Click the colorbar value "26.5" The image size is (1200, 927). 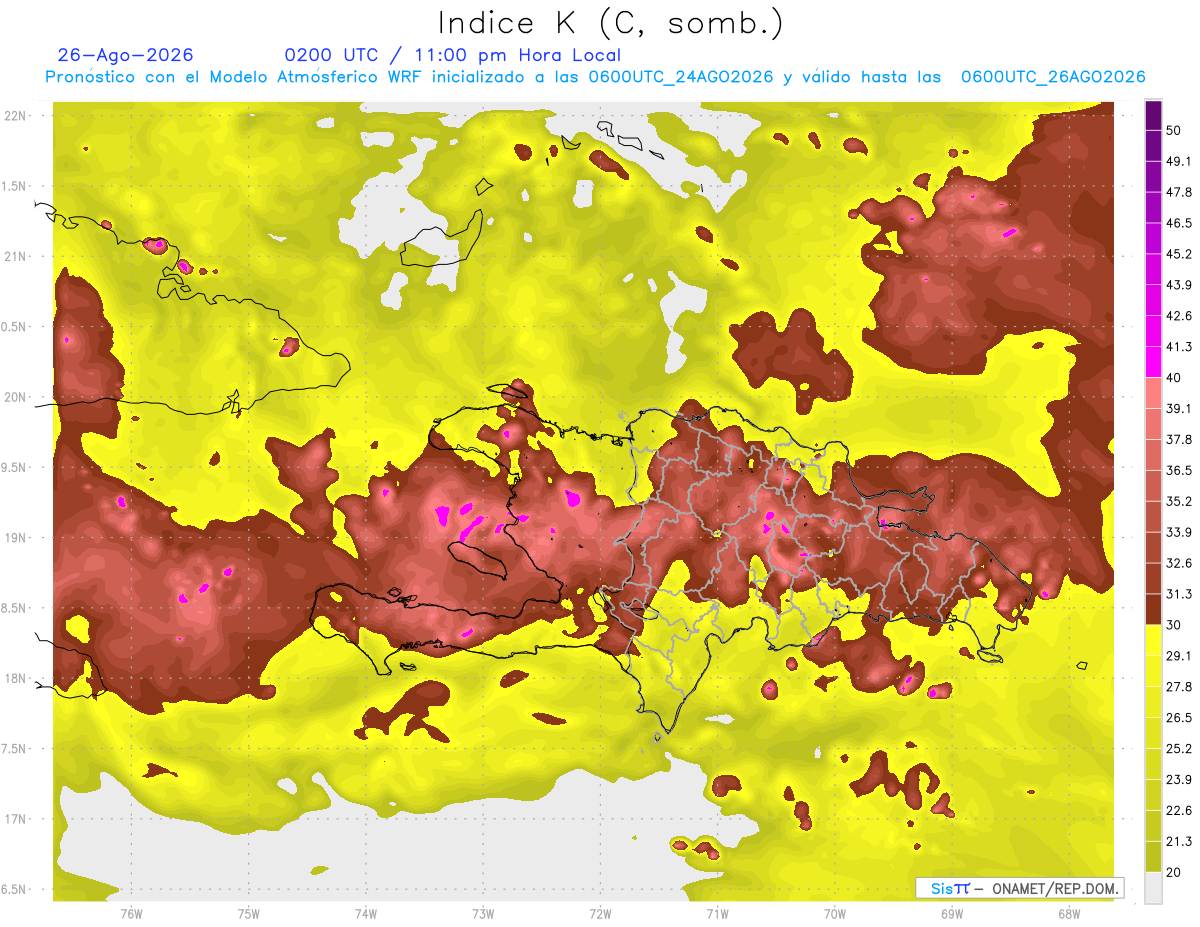pyautogui.click(x=1179, y=718)
